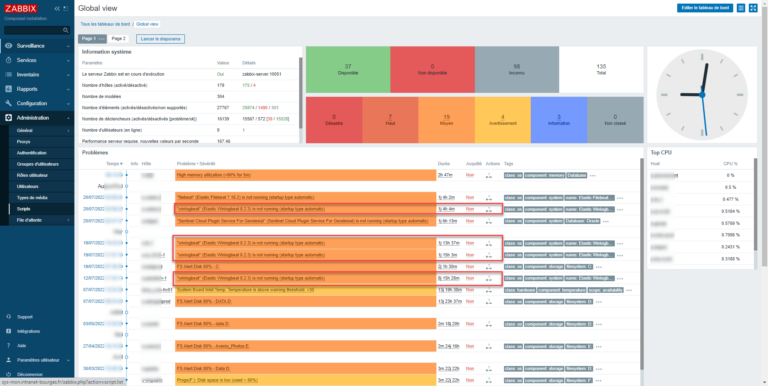Image resolution: width=768 pixels, height=386 pixels.
Task: Click the 2h 47m duration link
Action: (445, 175)
